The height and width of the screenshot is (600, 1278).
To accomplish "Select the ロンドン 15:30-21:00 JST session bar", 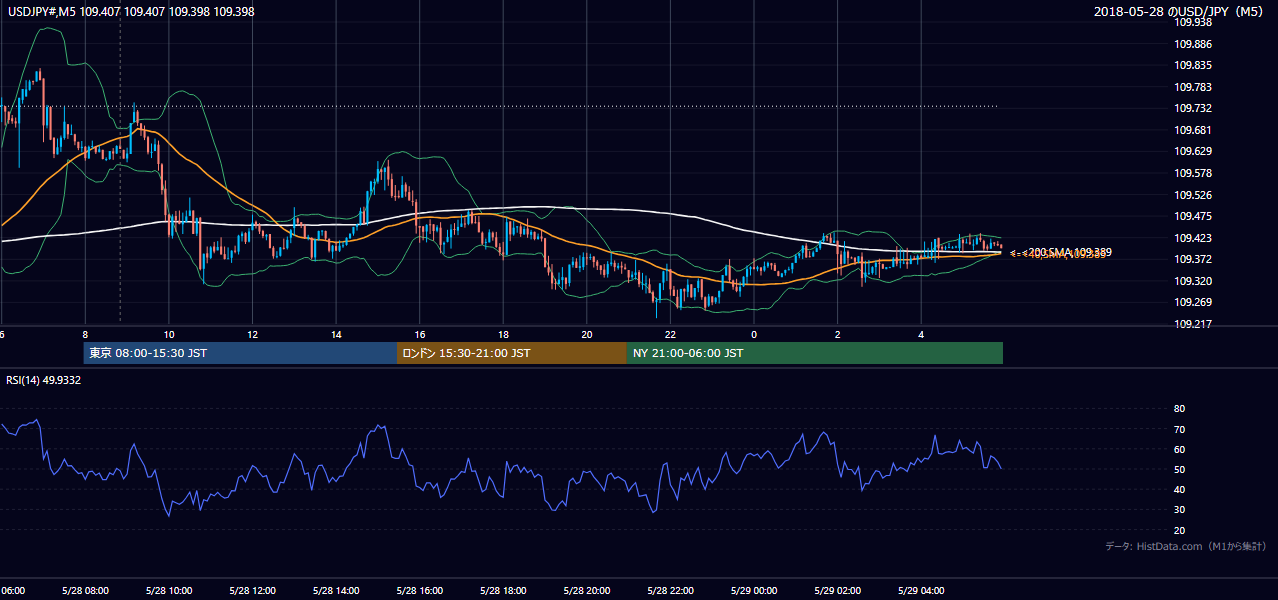I will pos(512,353).
